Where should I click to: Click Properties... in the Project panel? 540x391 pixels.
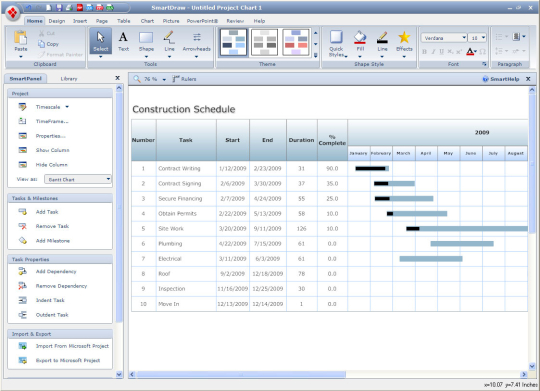[x=51, y=136]
